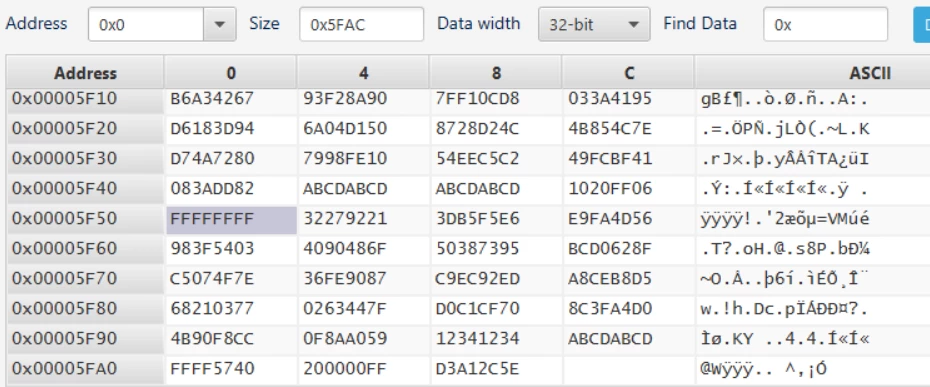Click cell value D6183D94
The width and height of the screenshot is (930, 387).
coord(212,129)
